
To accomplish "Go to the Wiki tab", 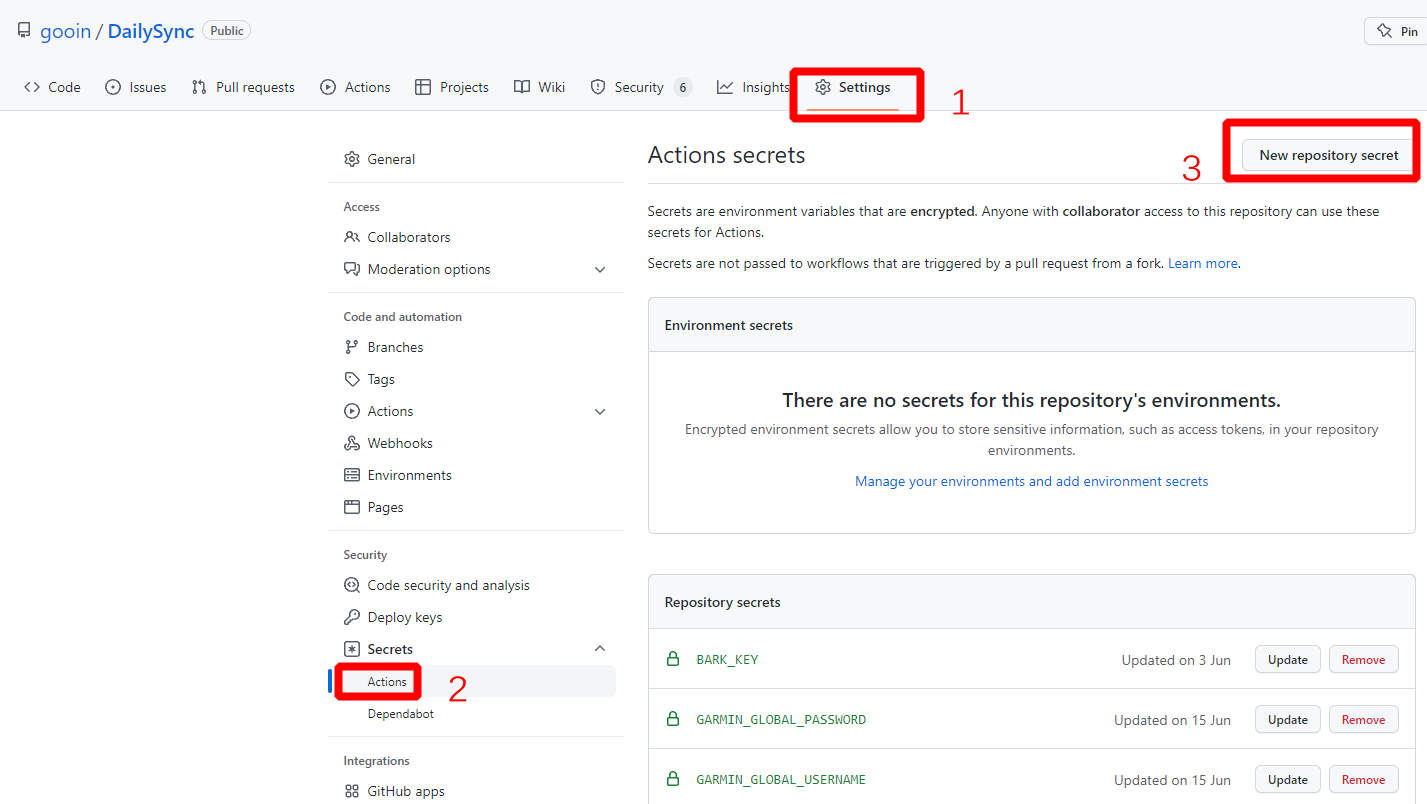I will (x=540, y=87).
